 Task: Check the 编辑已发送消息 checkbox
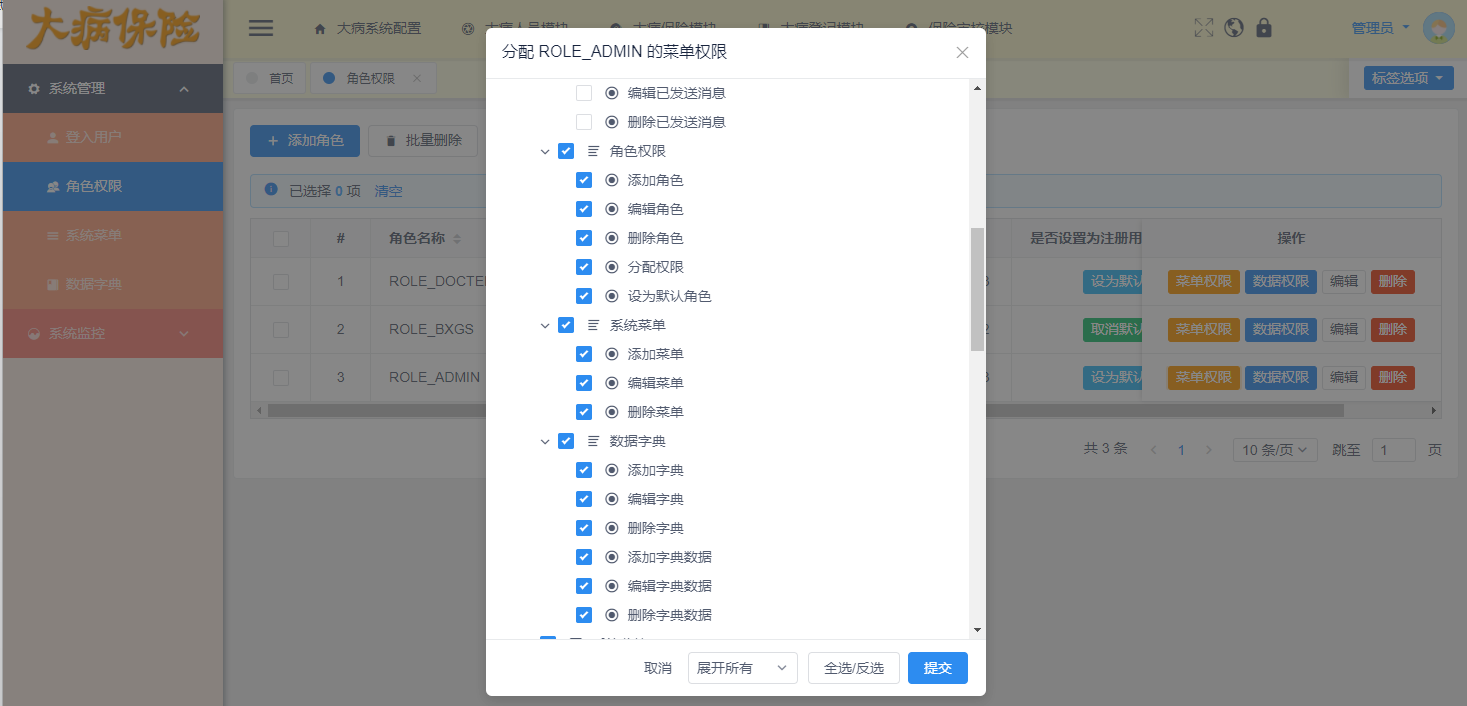tap(584, 93)
